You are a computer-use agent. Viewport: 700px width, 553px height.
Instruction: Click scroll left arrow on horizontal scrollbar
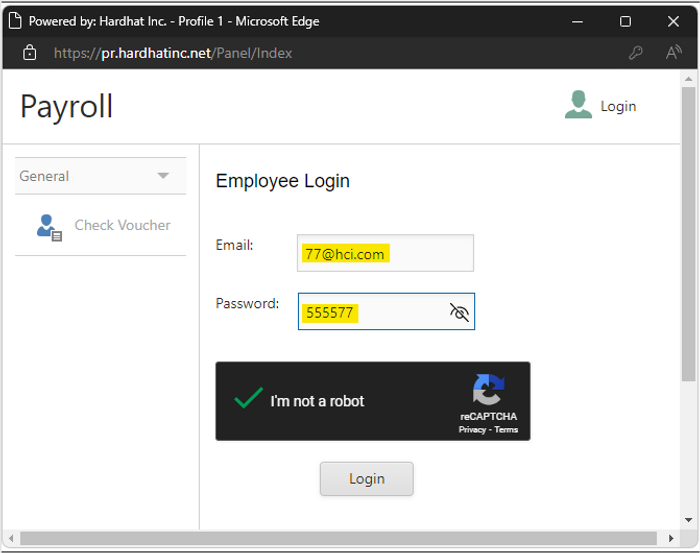tap(11, 538)
